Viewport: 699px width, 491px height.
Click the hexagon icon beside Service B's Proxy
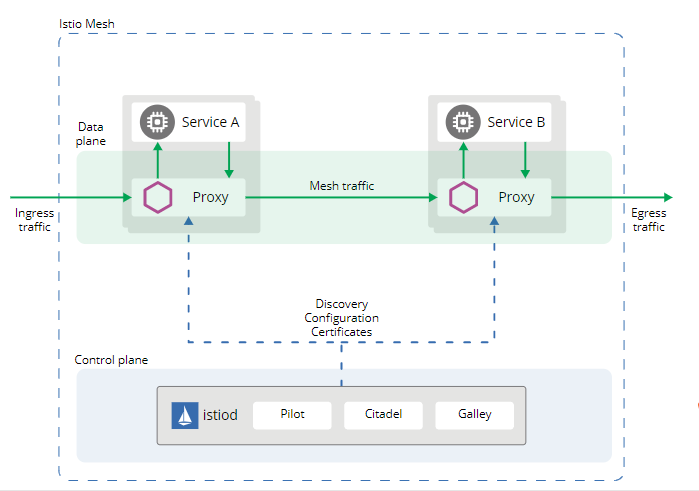click(464, 197)
